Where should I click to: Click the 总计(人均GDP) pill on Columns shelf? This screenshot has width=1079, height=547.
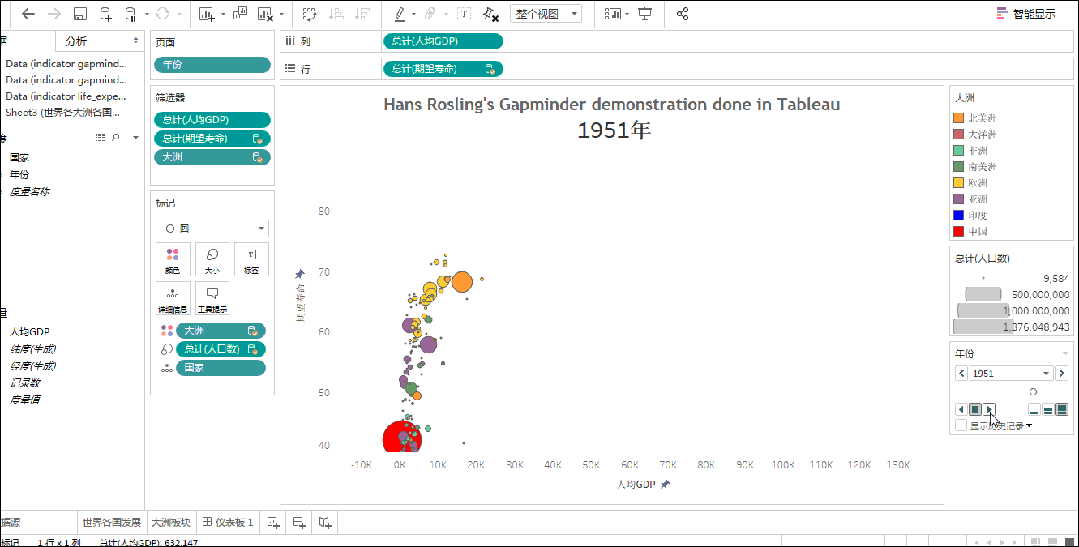(442, 41)
